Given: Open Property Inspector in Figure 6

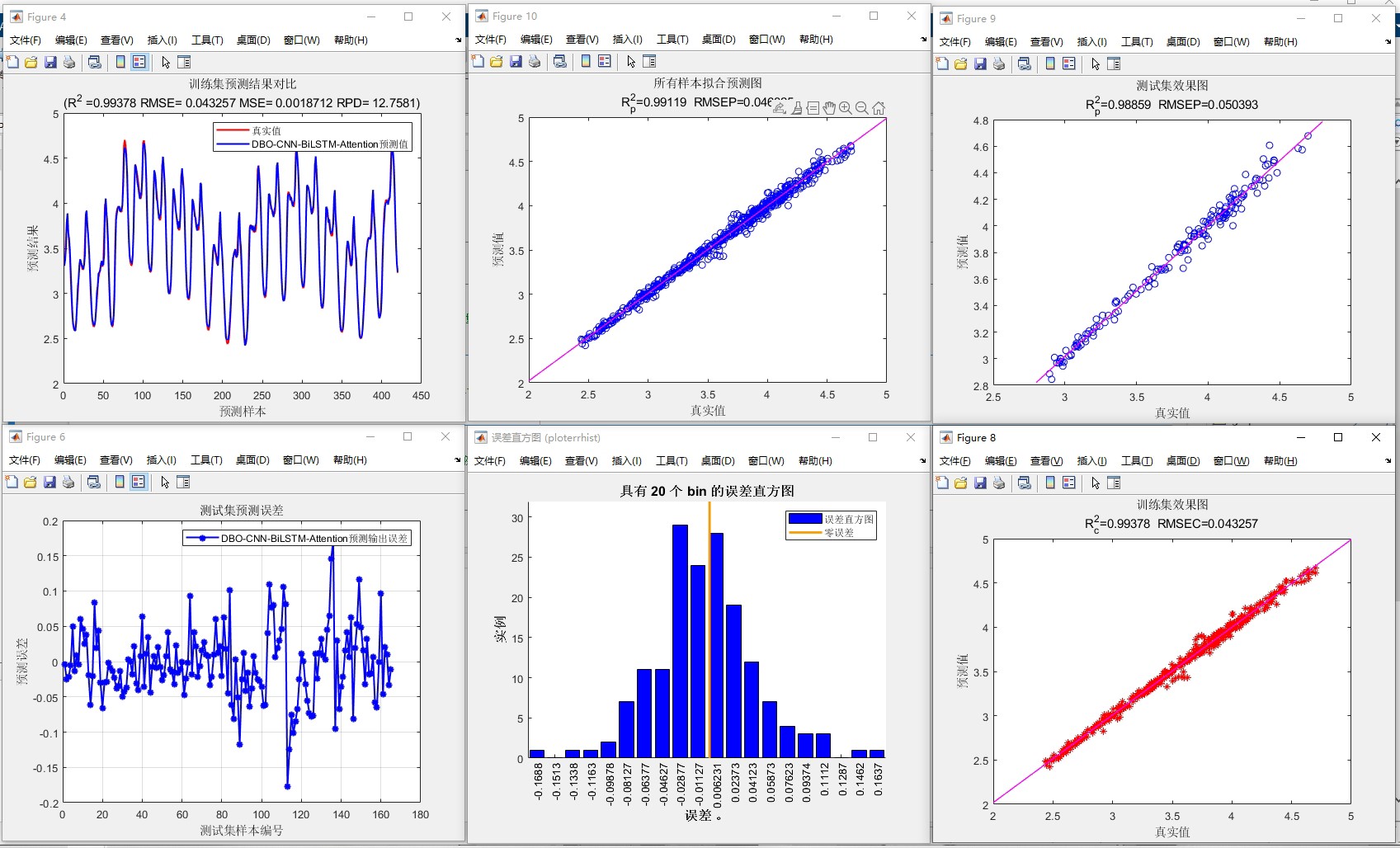Looking at the screenshot, I should [x=183, y=482].
